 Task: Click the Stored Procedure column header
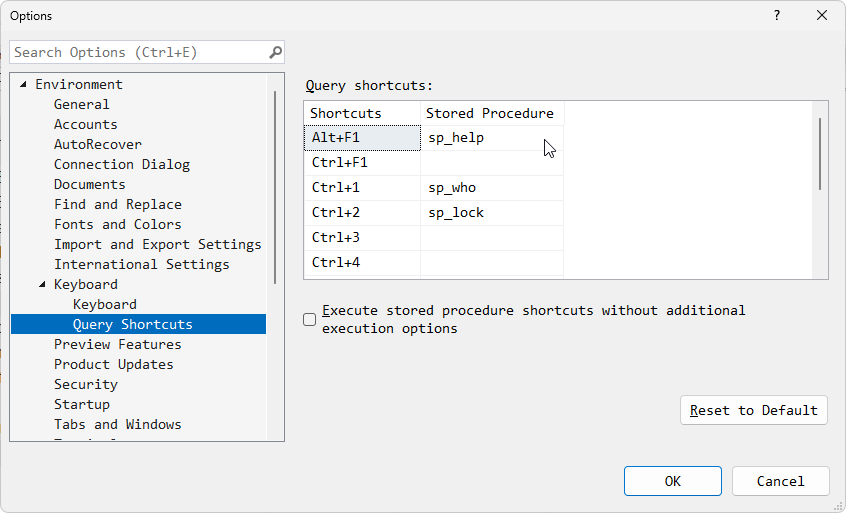tap(492, 113)
